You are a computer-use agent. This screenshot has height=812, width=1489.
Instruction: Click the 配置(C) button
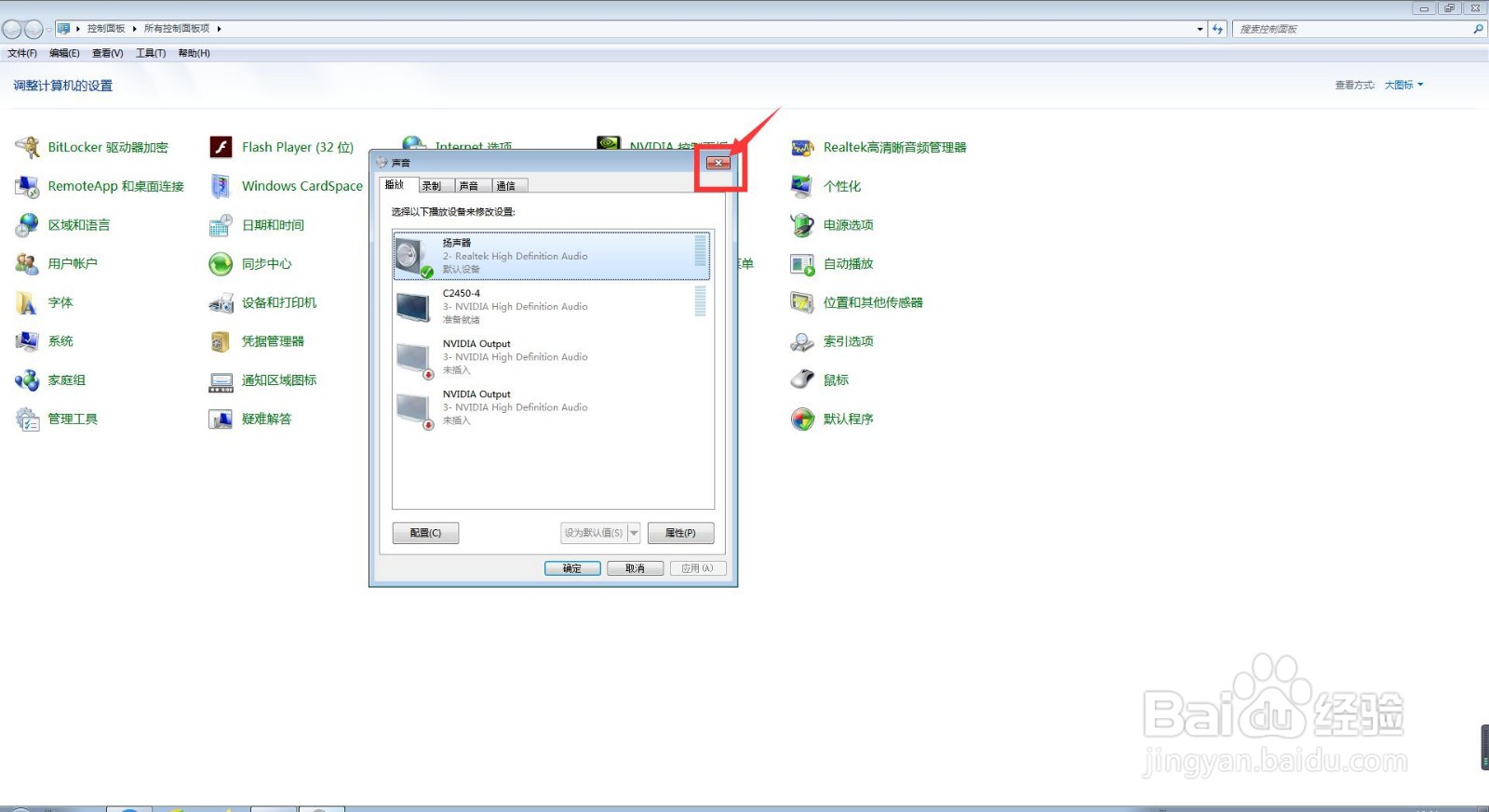point(425,533)
